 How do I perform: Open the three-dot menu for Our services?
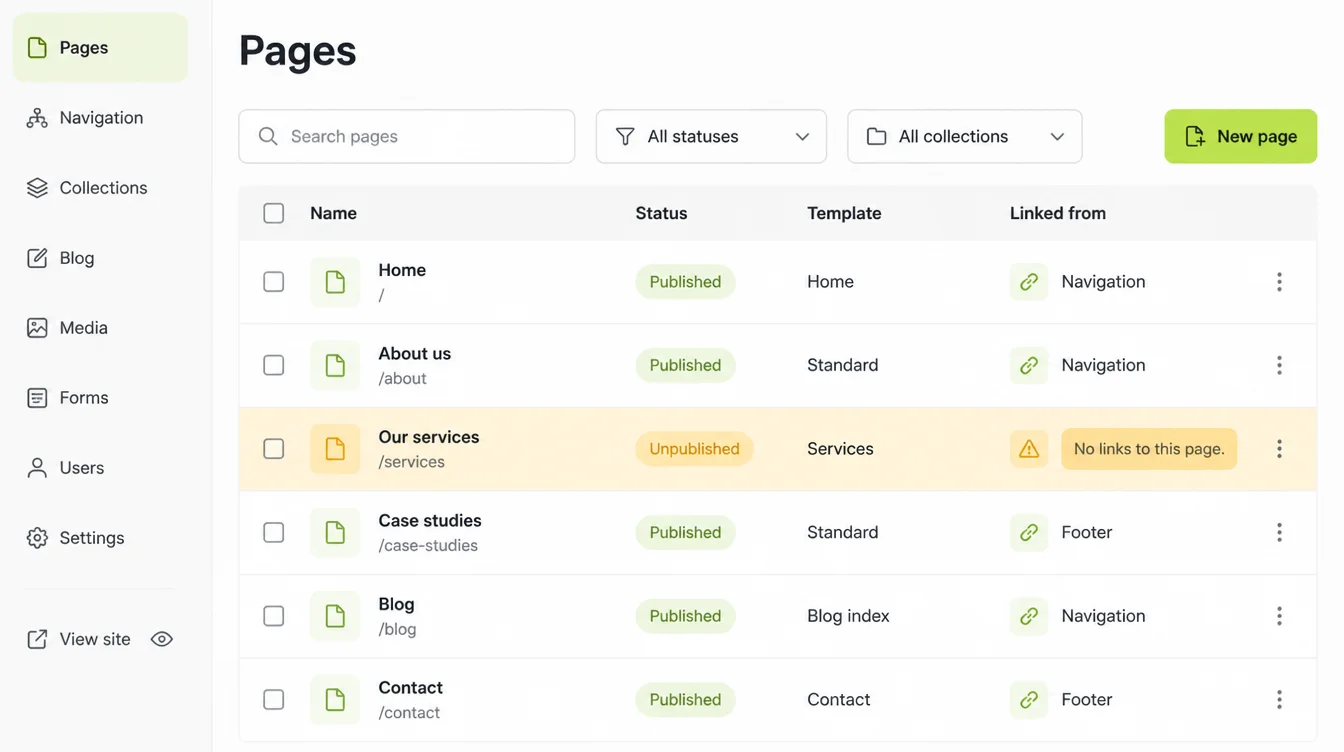1279,449
